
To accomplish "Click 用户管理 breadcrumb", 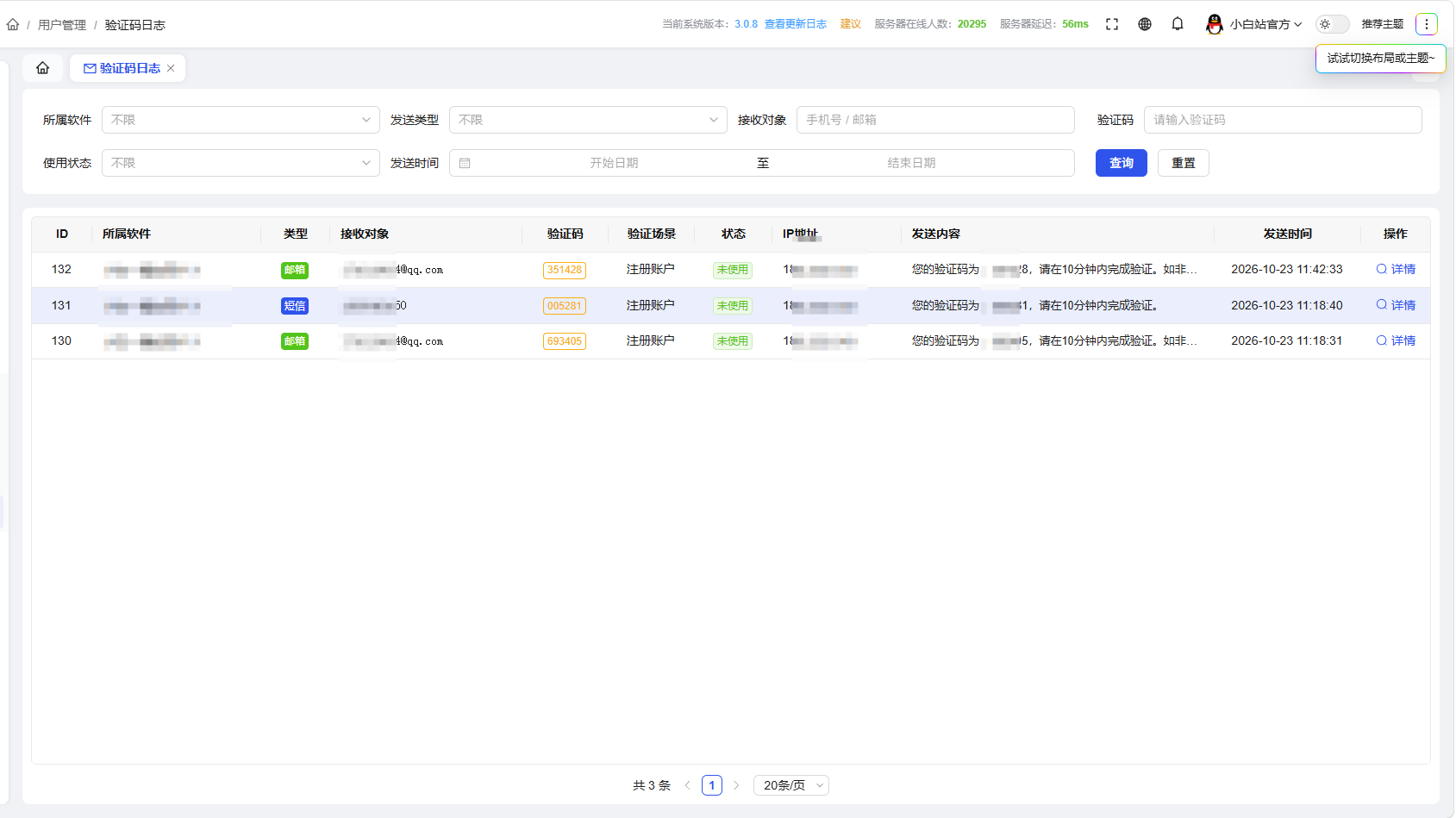I will point(62,25).
